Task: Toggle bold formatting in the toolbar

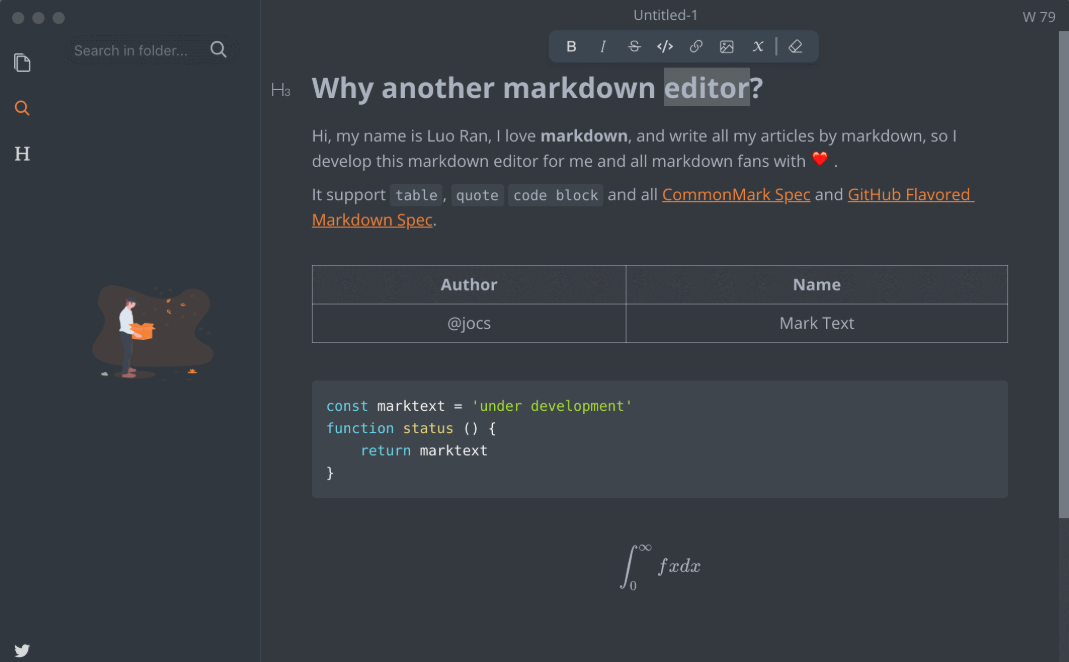Action: click(x=571, y=46)
